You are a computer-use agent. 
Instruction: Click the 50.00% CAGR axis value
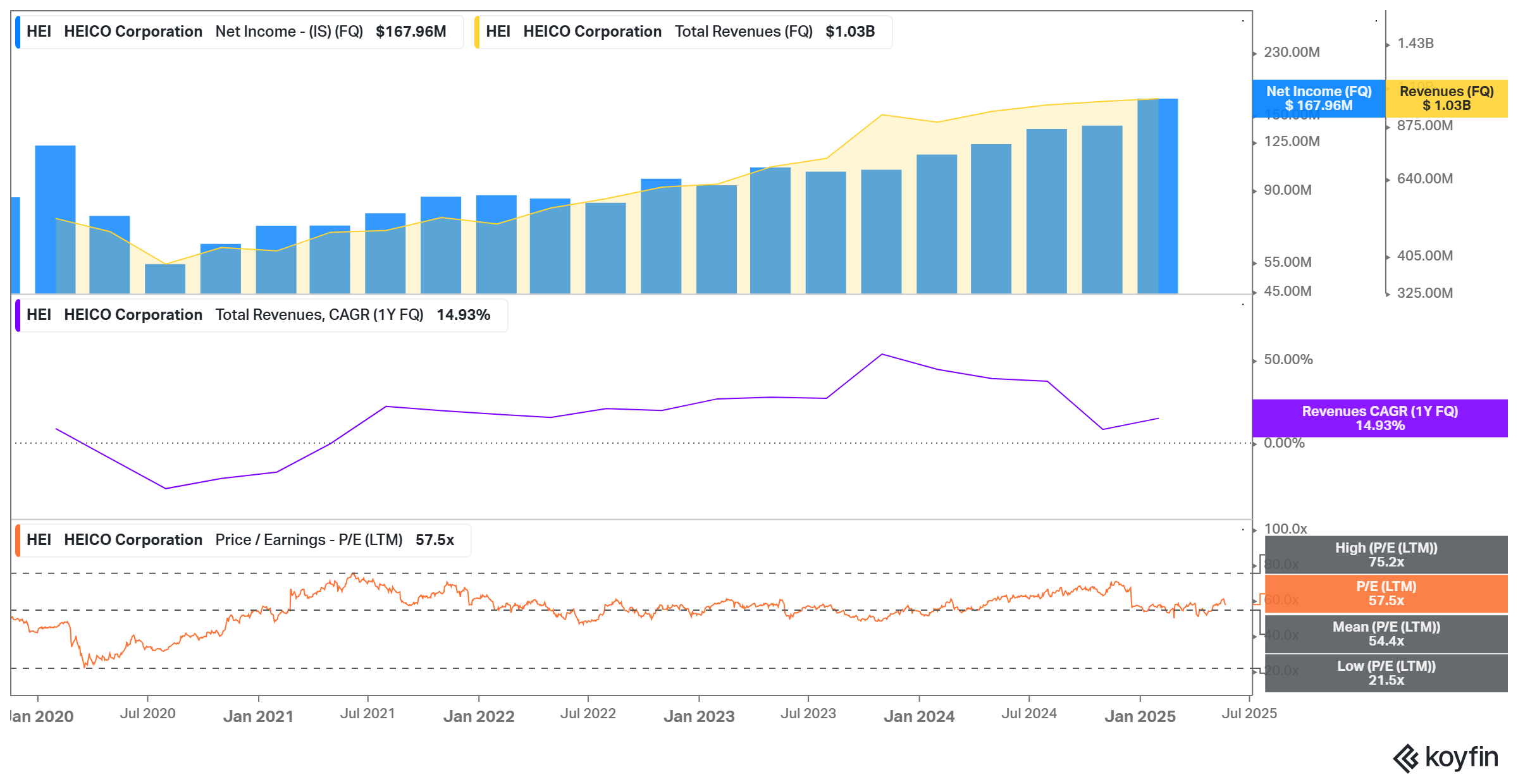point(1288,359)
